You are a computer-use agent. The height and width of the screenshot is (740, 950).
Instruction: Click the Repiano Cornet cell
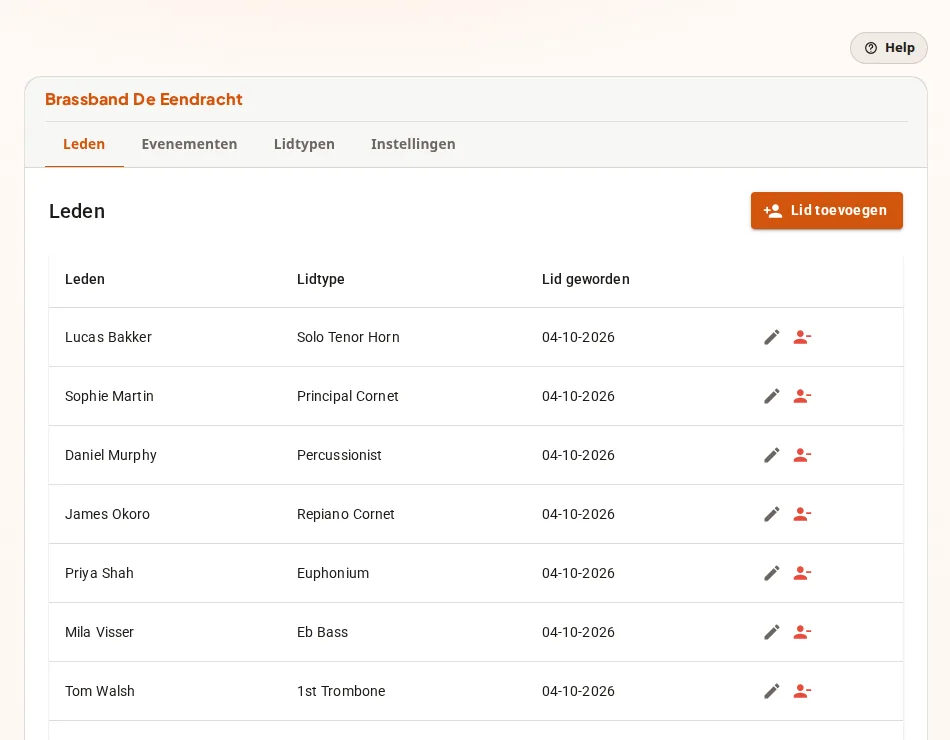pos(345,514)
